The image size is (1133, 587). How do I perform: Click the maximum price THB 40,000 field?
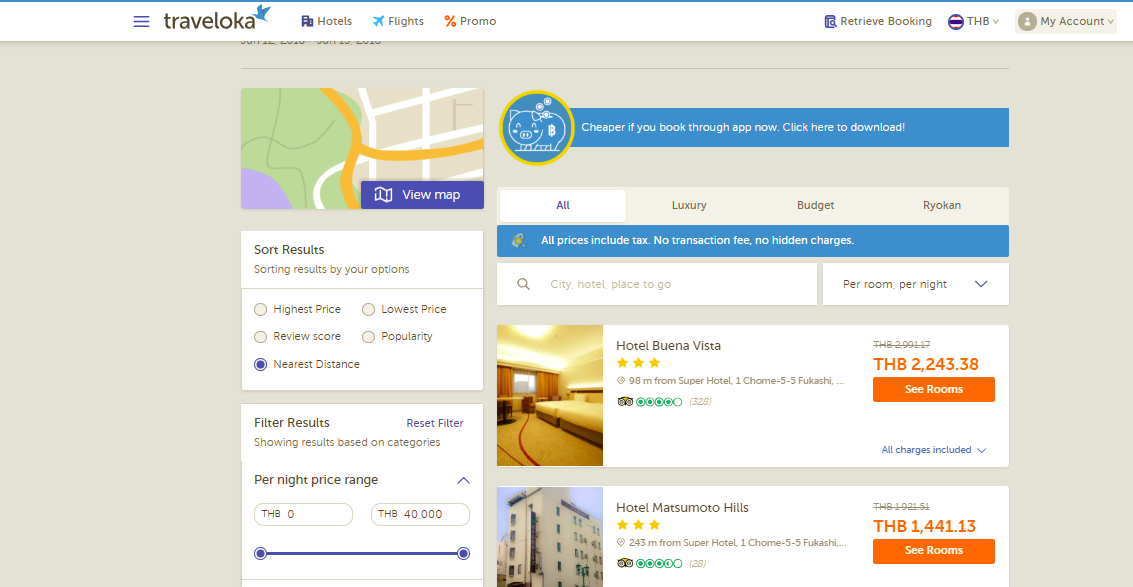tap(421, 515)
